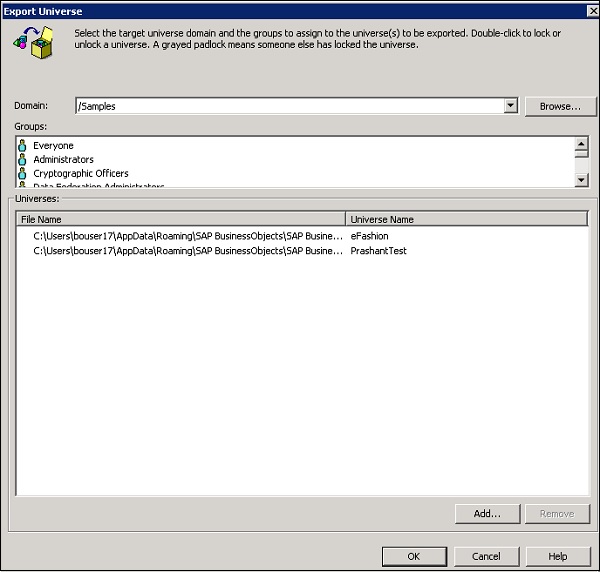Click the Everyone group user icon
Viewport: 600px width, 572px height.
[23, 146]
